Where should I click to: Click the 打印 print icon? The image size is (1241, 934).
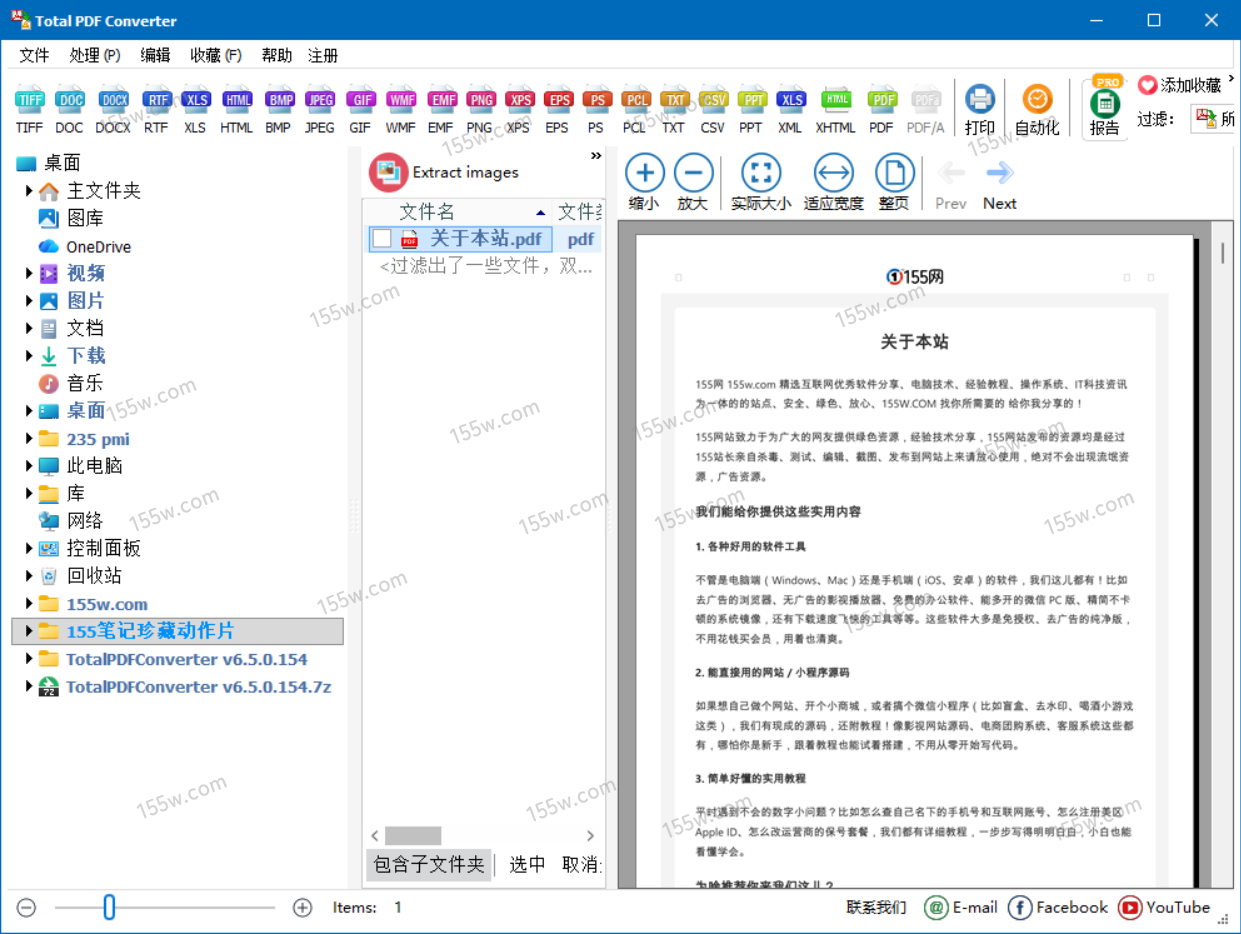tap(979, 101)
